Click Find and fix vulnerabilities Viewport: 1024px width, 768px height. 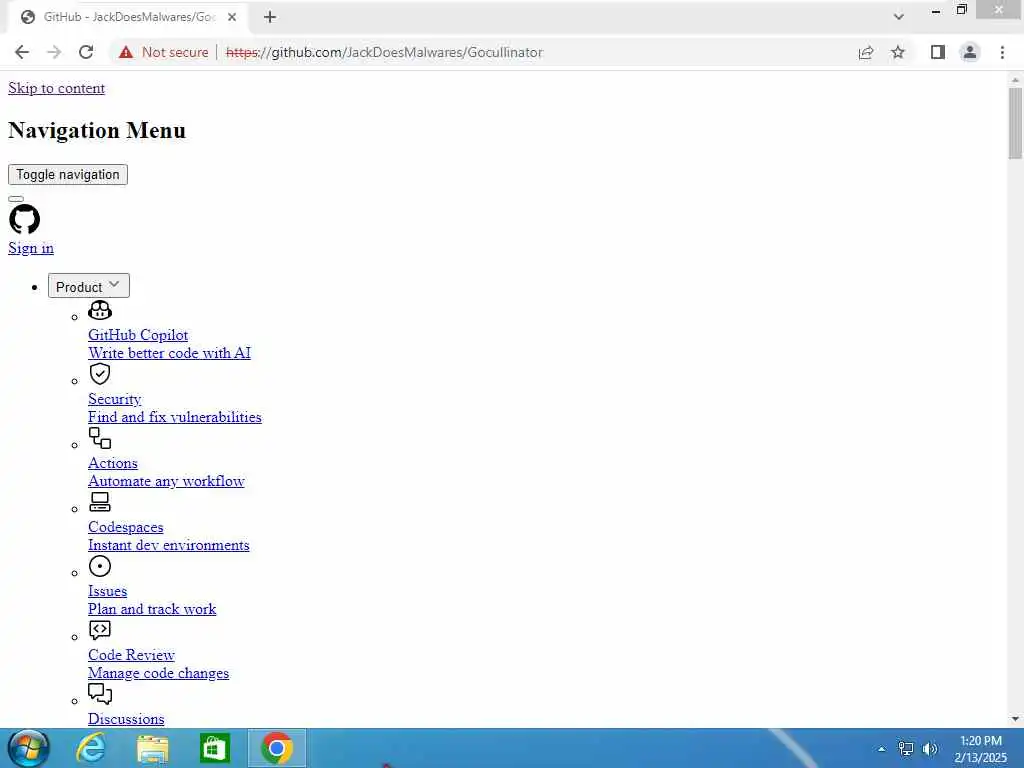click(x=174, y=417)
